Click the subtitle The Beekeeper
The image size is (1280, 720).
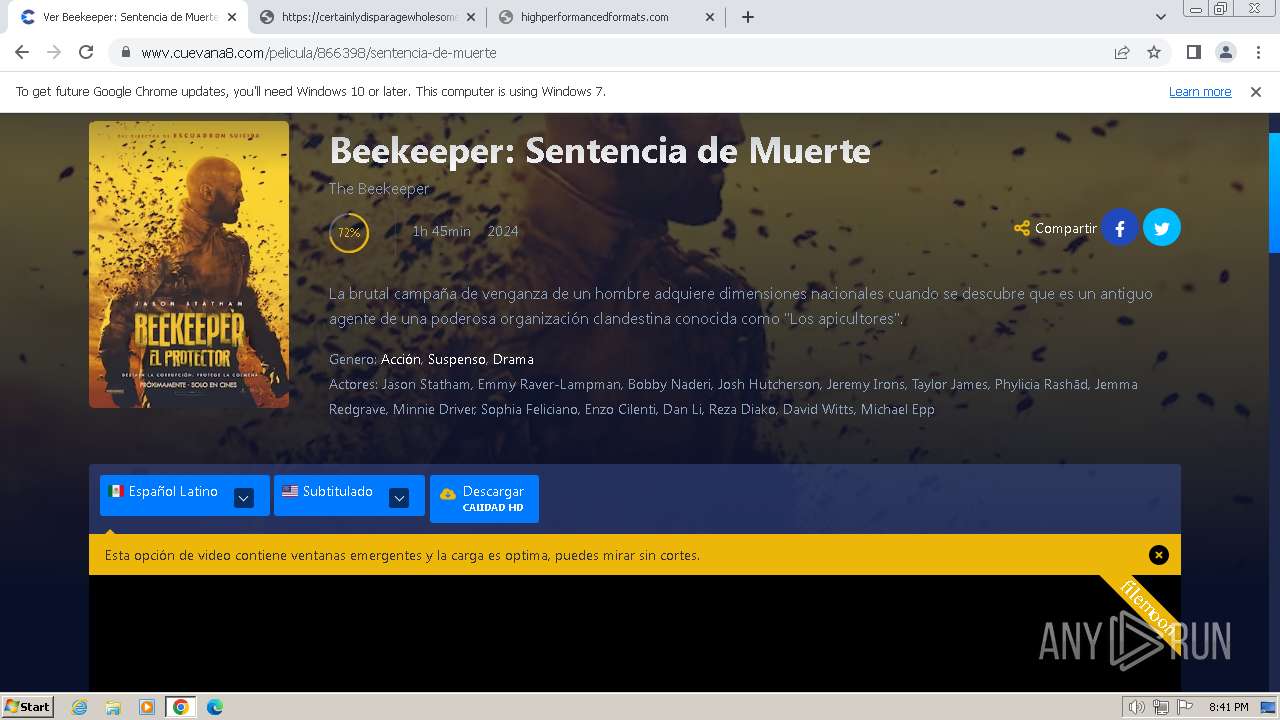(x=379, y=189)
